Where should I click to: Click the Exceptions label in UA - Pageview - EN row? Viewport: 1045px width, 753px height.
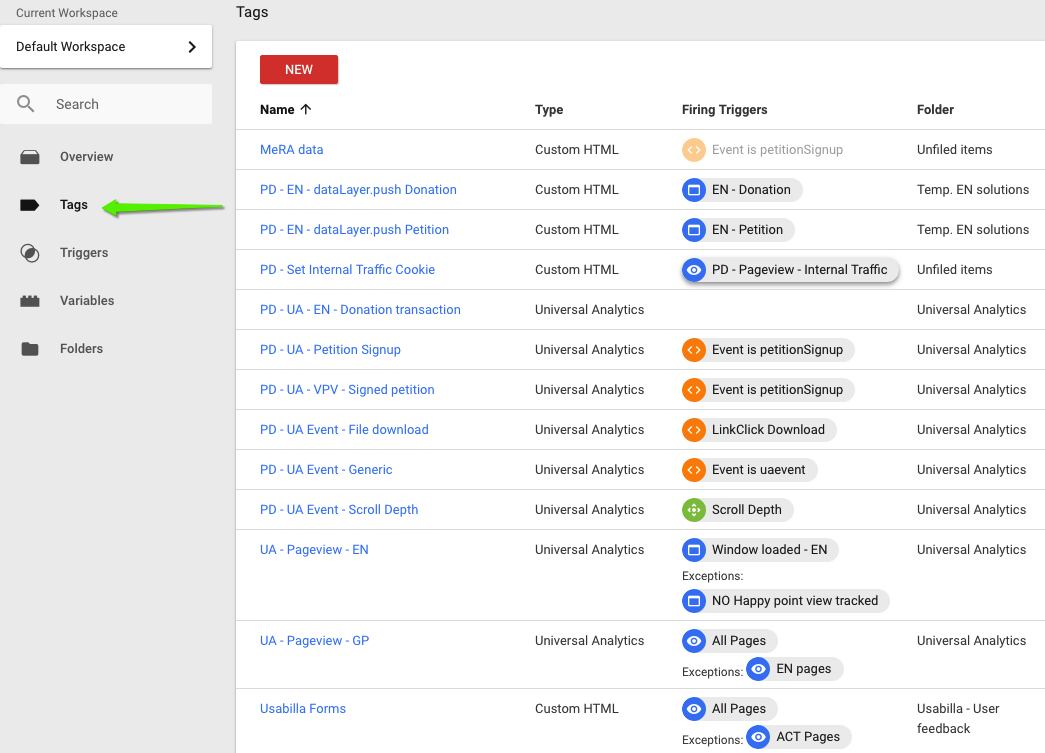(712, 576)
